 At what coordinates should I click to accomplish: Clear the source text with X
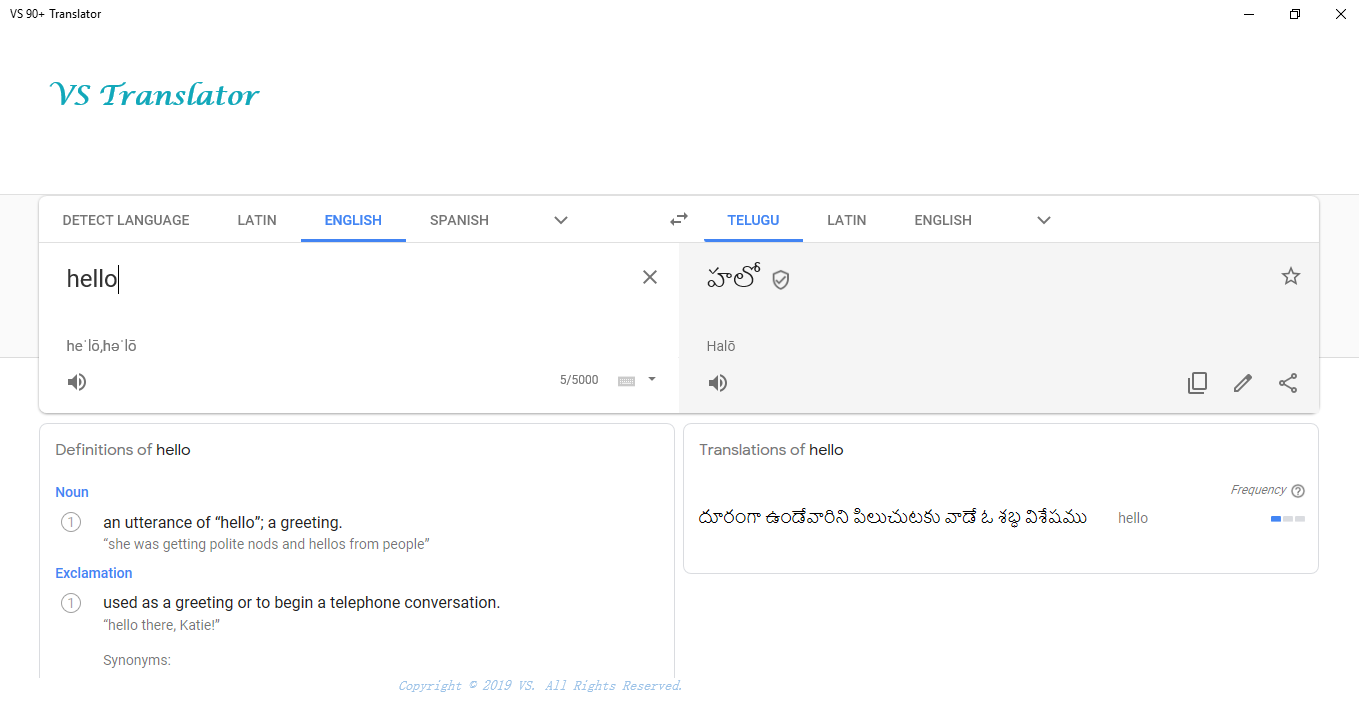click(x=650, y=277)
